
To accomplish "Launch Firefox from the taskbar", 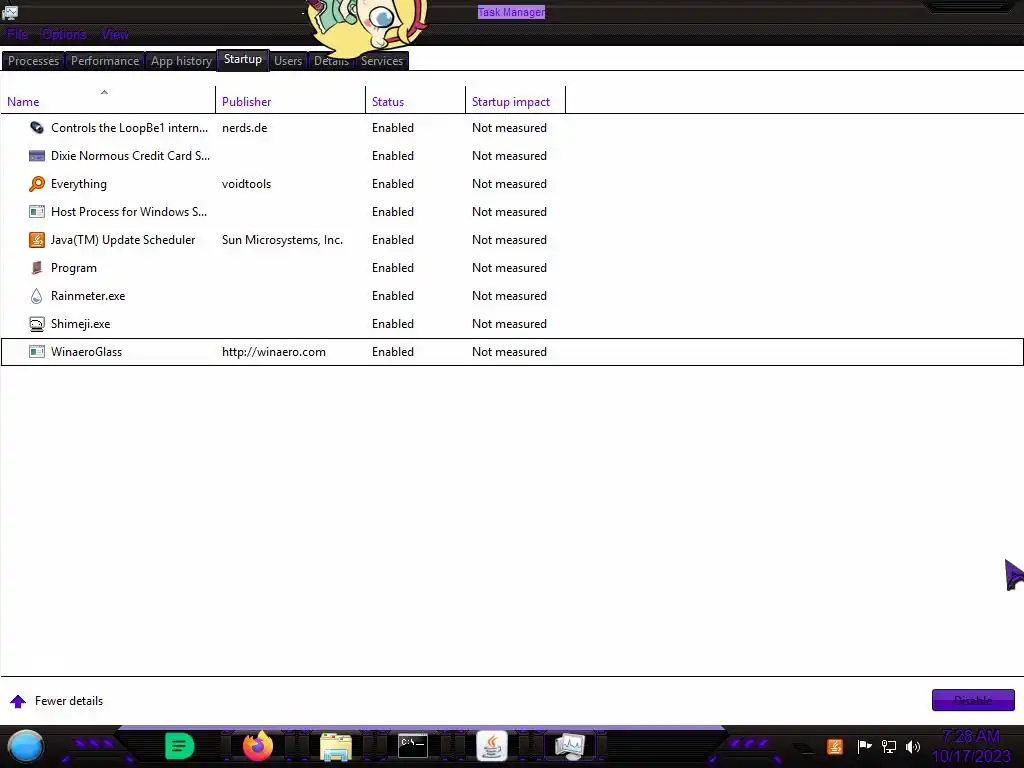I will pyautogui.click(x=257, y=746).
